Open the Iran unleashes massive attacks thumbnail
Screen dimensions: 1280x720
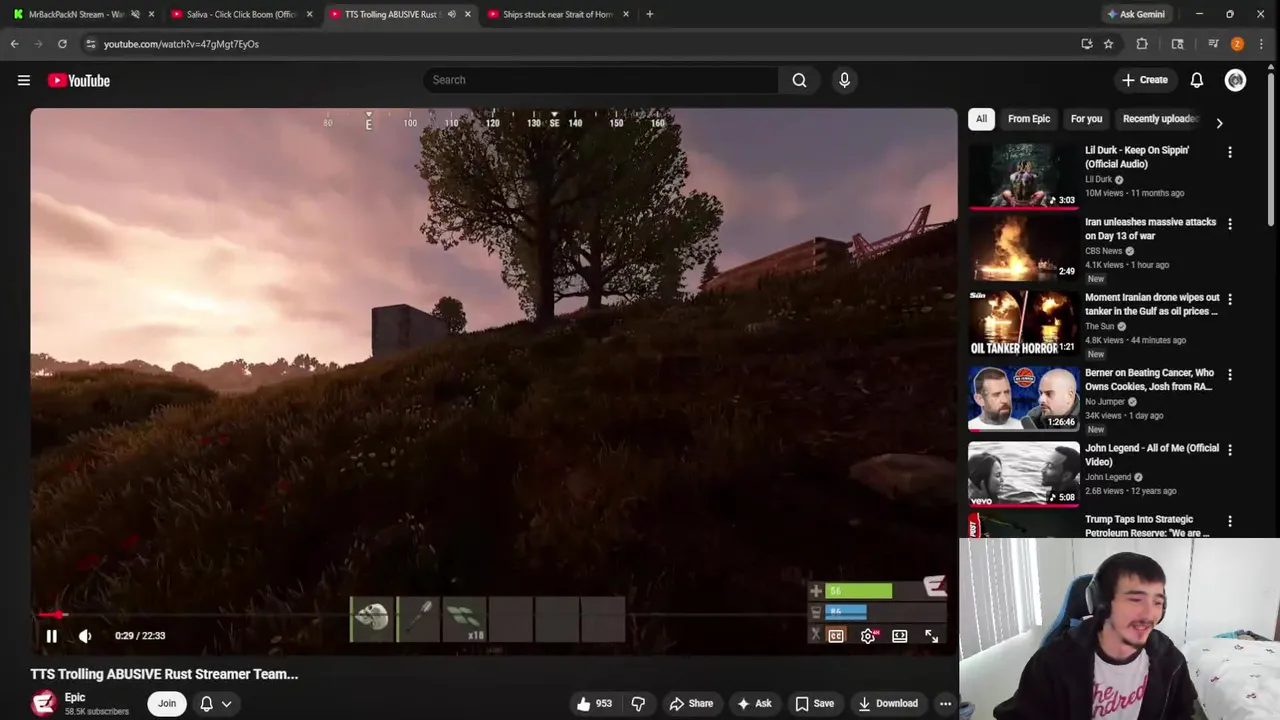(1023, 248)
